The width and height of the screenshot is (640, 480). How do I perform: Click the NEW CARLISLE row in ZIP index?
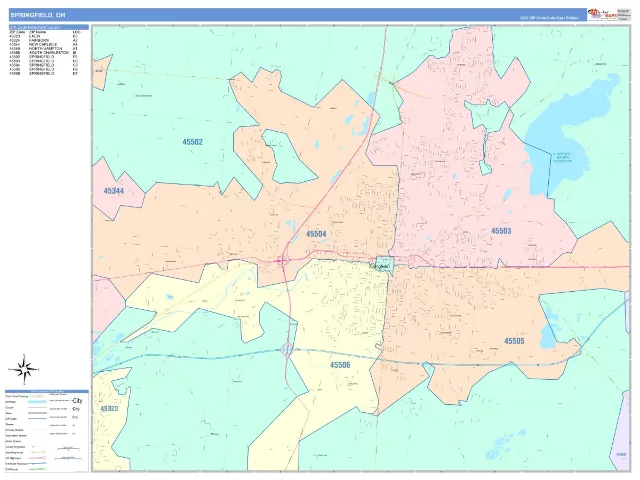tap(44, 44)
